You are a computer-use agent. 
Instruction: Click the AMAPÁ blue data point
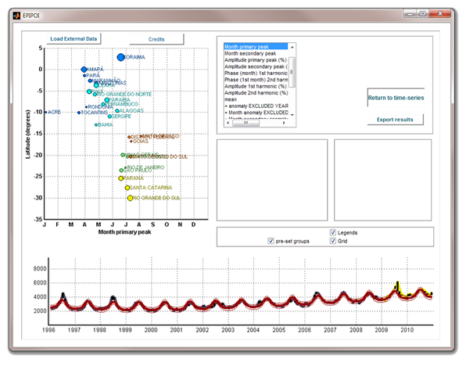[x=84, y=69]
